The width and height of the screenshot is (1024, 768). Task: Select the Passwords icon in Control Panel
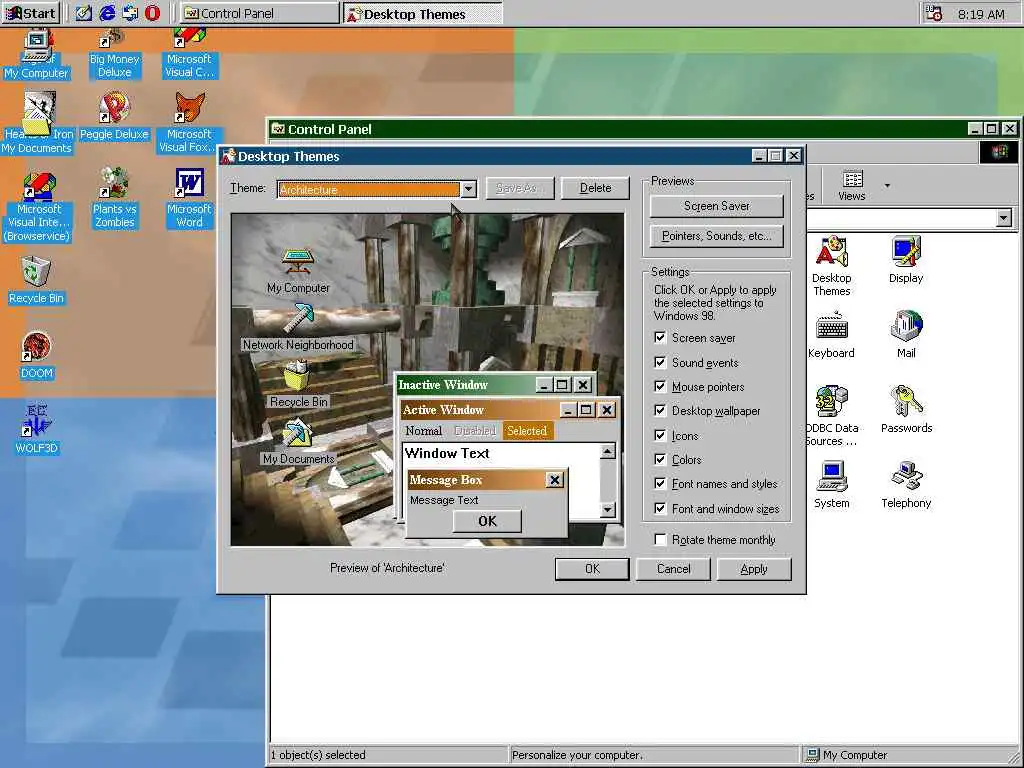point(906,410)
